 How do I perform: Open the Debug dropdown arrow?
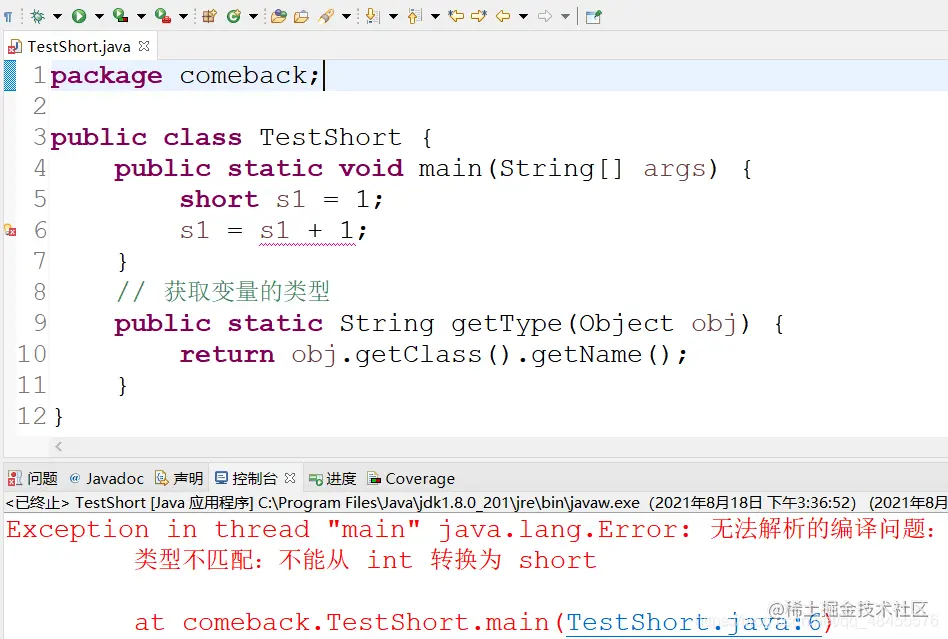point(57,17)
